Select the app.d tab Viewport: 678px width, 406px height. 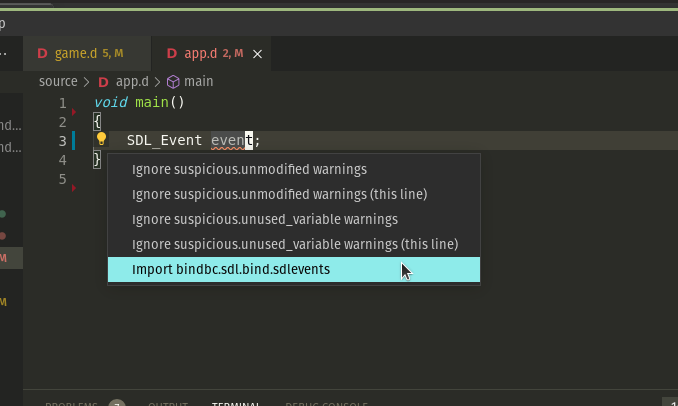coord(211,54)
